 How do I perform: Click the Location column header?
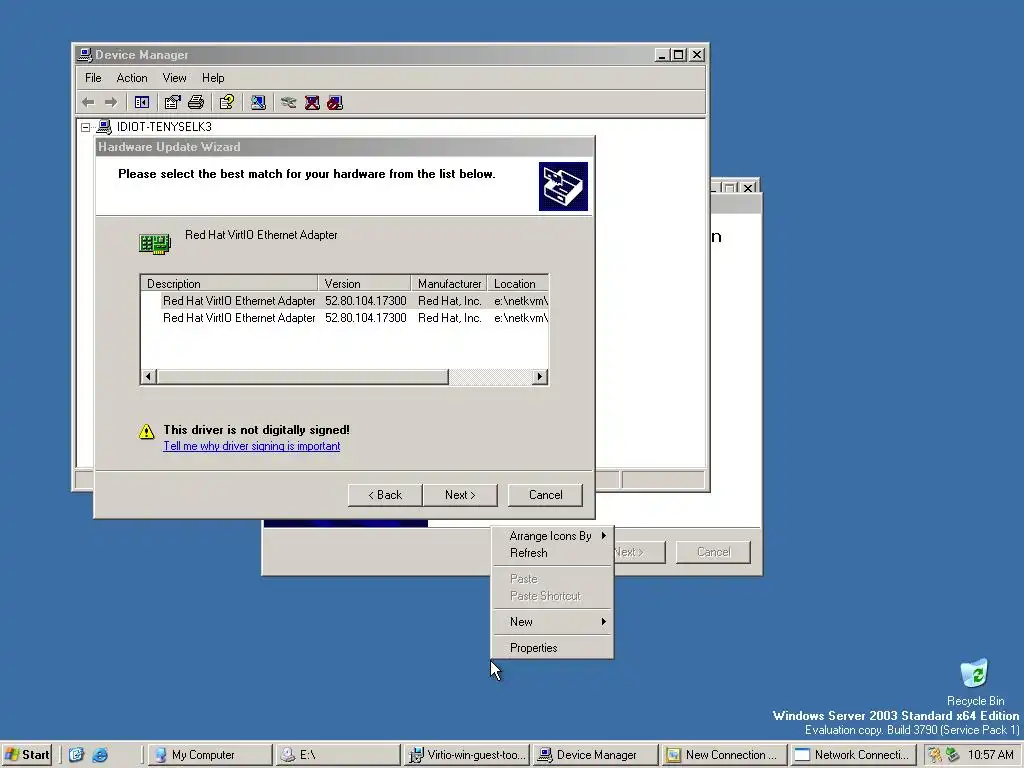(517, 283)
